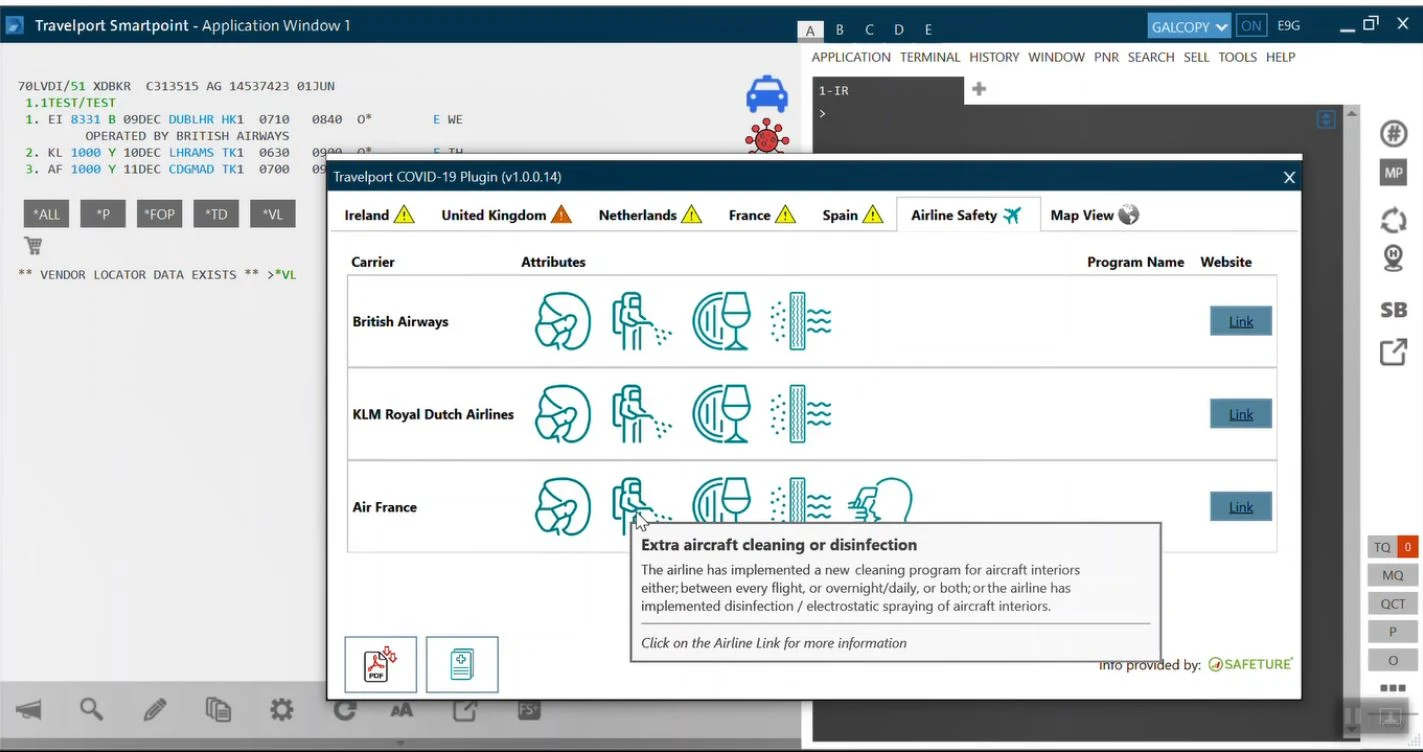Image resolution: width=1423 pixels, height=752 pixels.
Task: Open the red COVID virus plugin icon
Action: point(767,137)
